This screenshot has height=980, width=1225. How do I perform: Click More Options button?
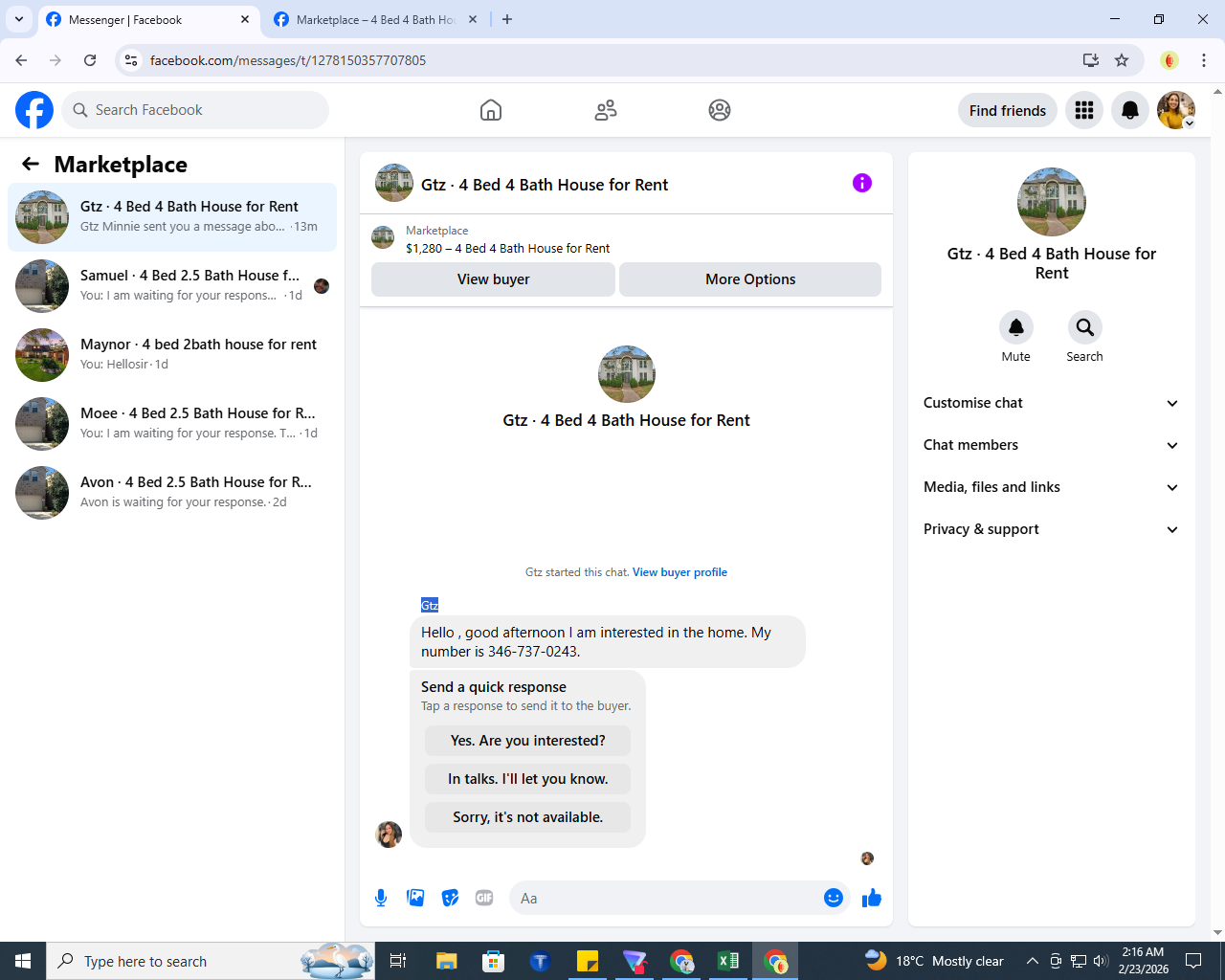(750, 279)
